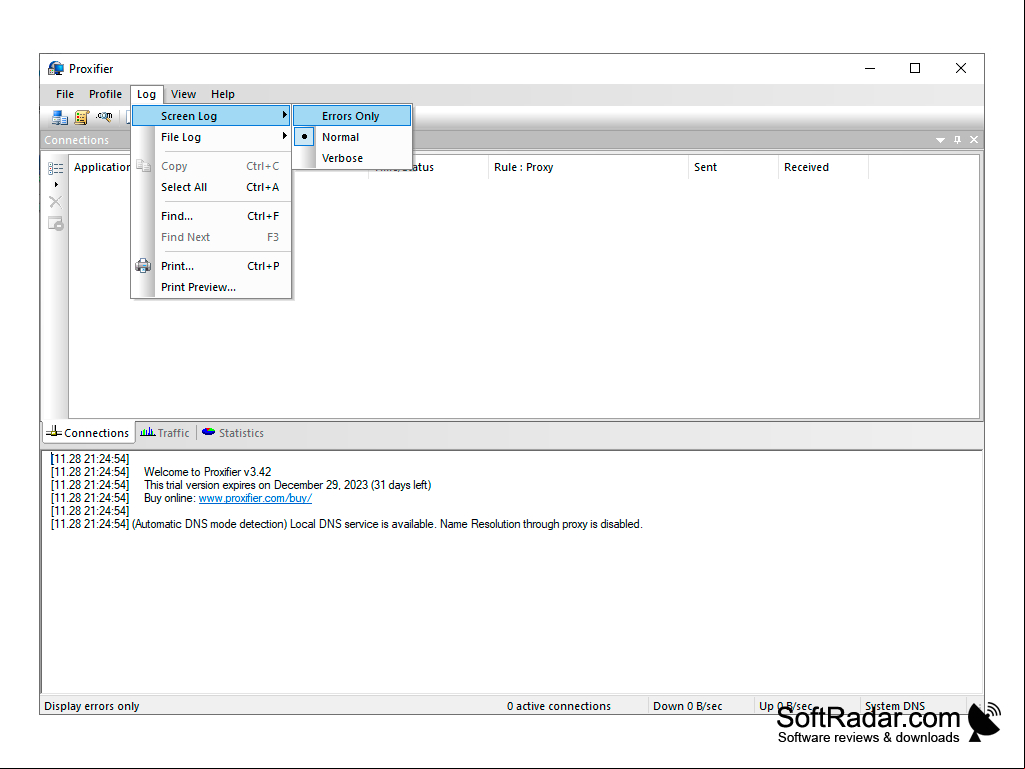Click '0 active connections' in status bar
Viewport: 1025px width, 769px height.
click(559, 706)
